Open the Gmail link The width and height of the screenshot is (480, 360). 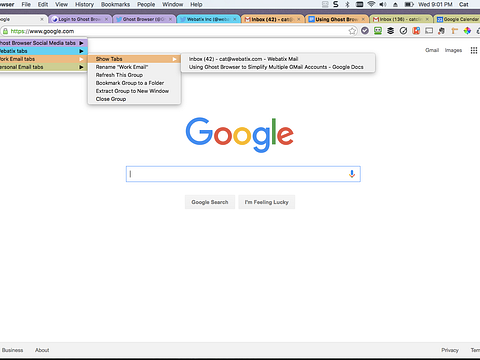tap(432, 50)
